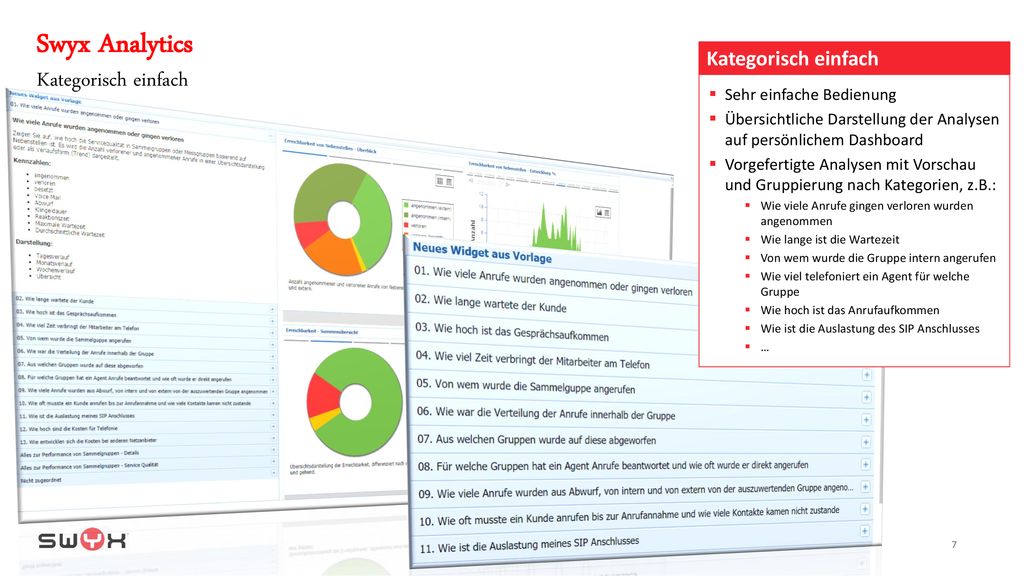Screen dimensions: 1024x576
Task: Go to next period arrow above area chart
Action: (x=507, y=185)
